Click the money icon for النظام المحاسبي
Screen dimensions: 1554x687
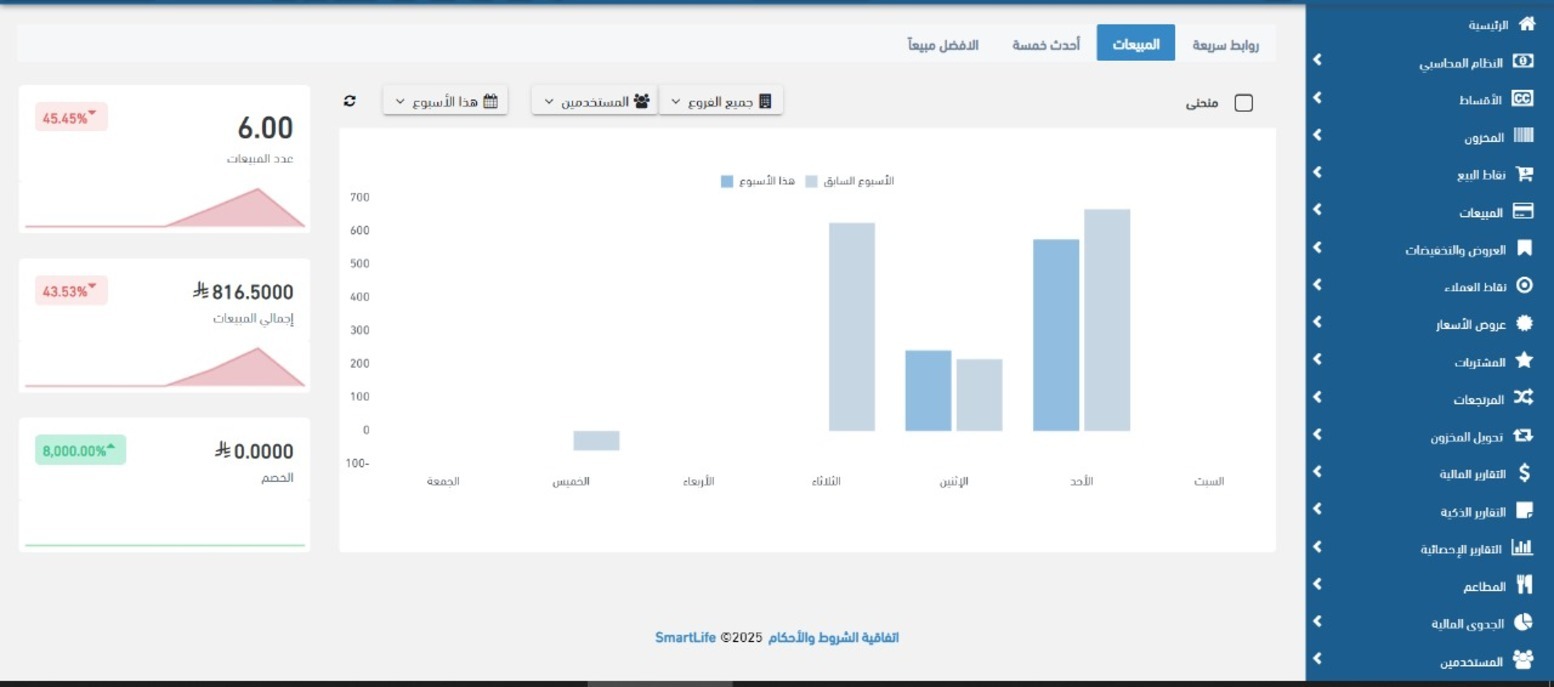[1522, 62]
